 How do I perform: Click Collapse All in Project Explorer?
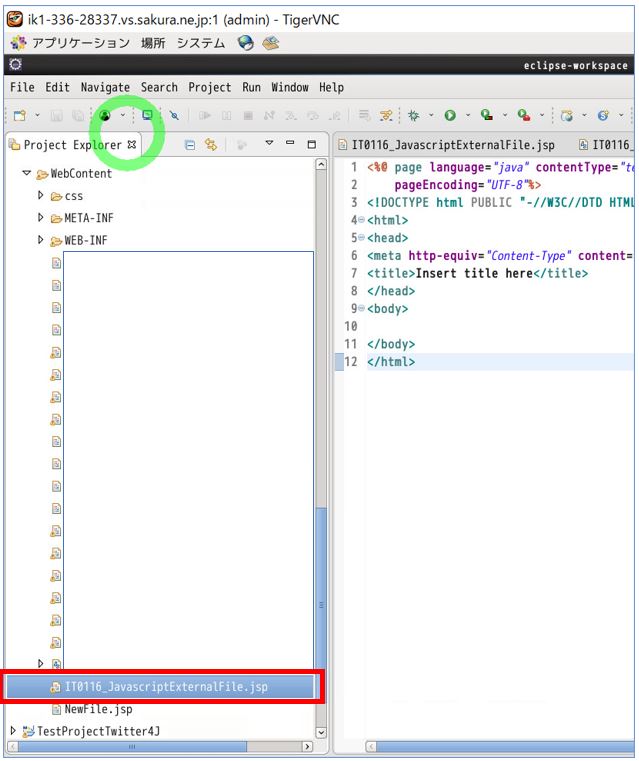coord(190,145)
